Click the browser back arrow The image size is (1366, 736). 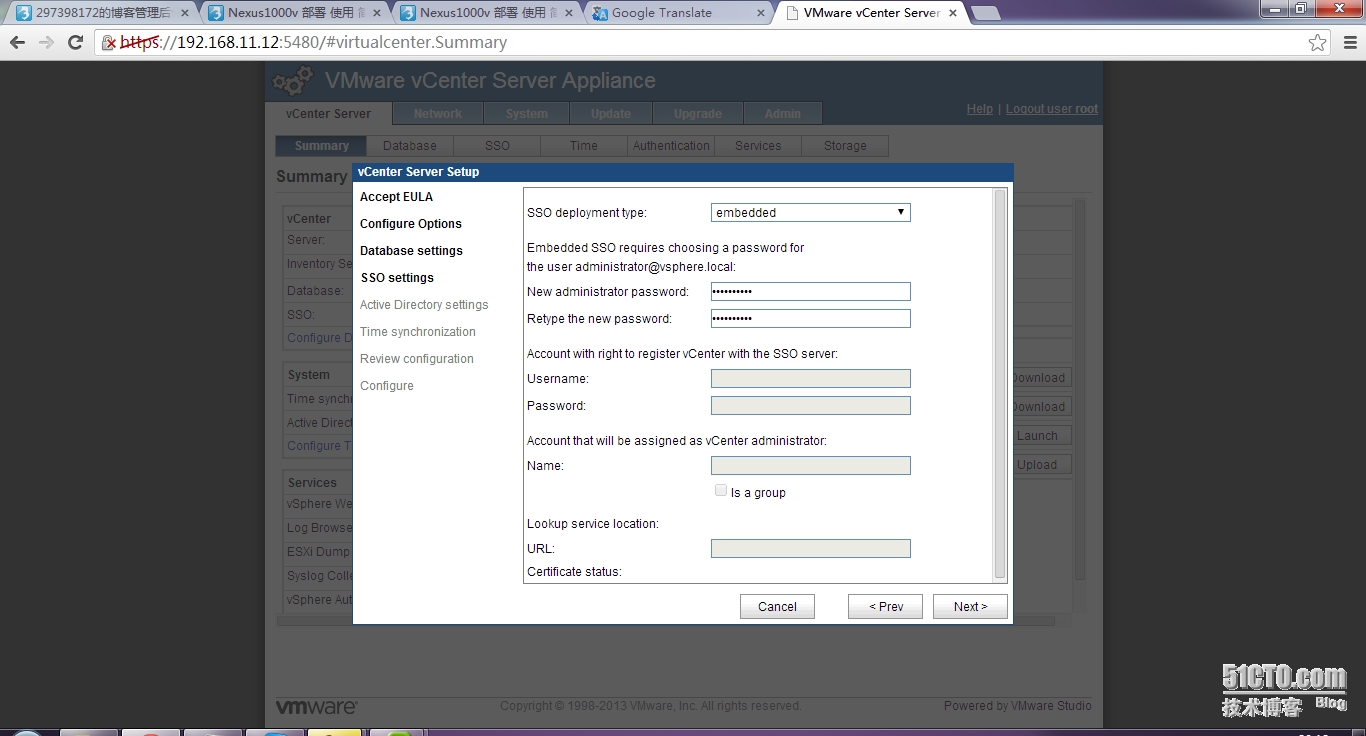pyautogui.click(x=17, y=42)
